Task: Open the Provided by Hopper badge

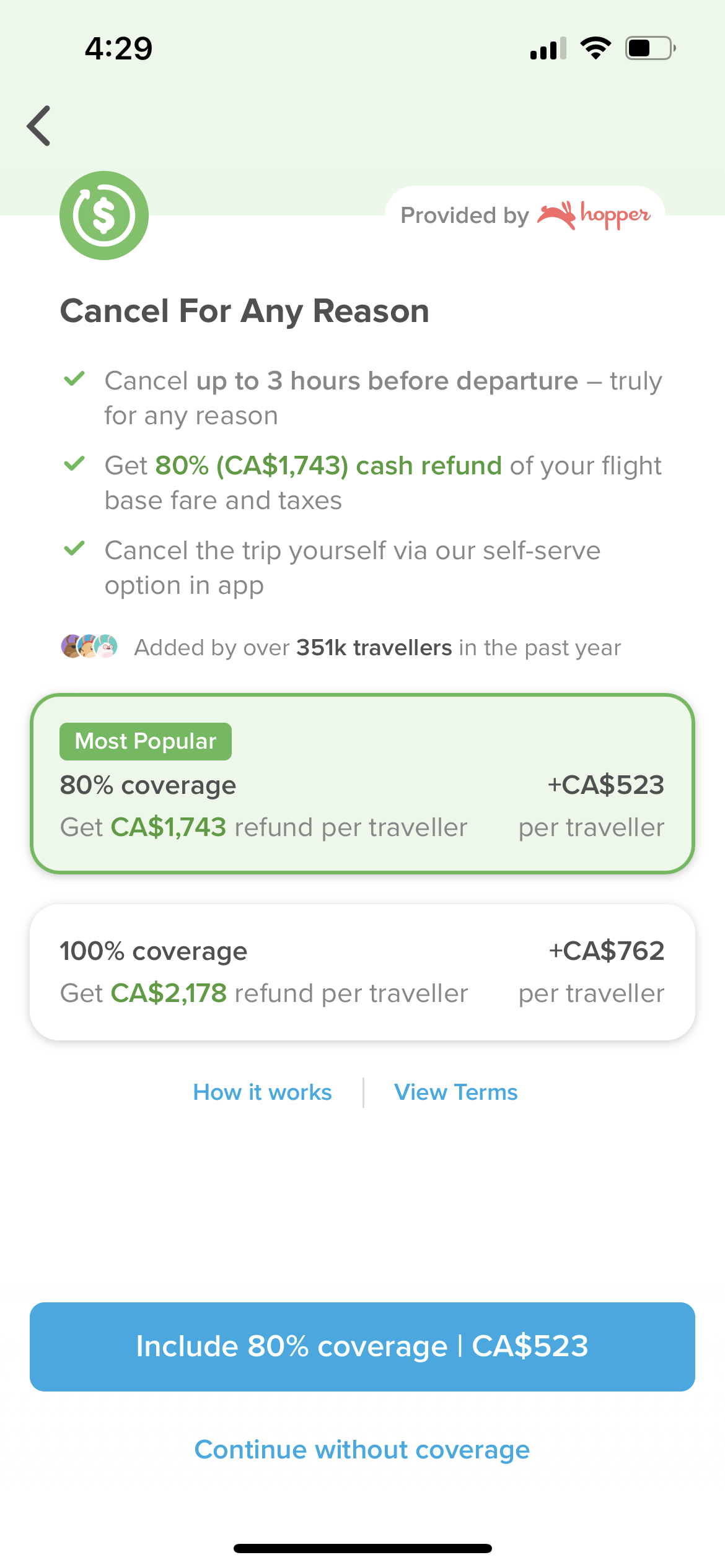Action: pyautogui.click(x=525, y=215)
